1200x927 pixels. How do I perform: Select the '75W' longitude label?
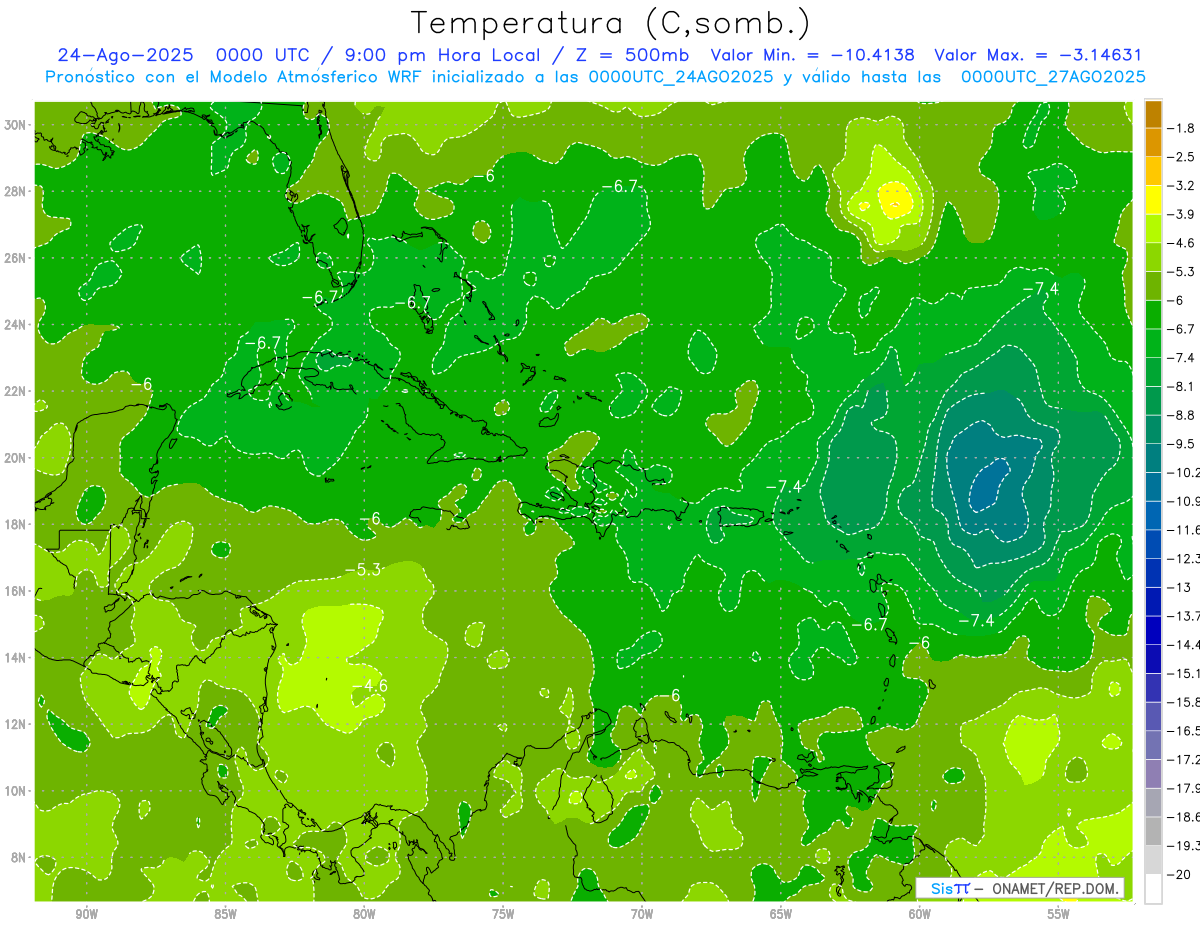pyautogui.click(x=503, y=915)
